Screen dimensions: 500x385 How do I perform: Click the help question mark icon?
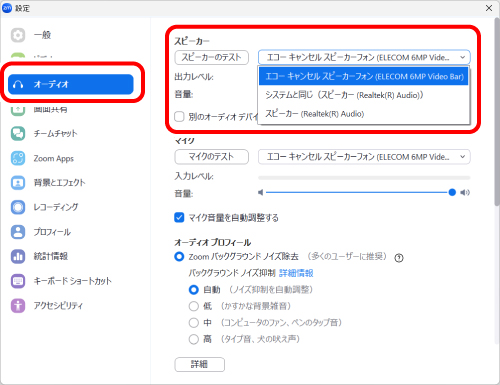[x=399, y=258]
